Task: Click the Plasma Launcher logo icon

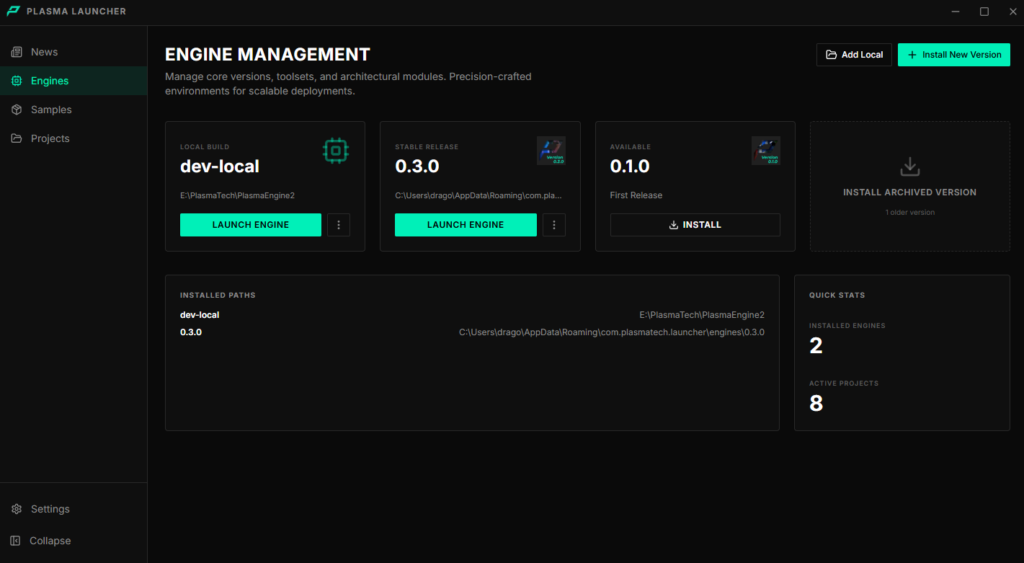Action: 13,11
